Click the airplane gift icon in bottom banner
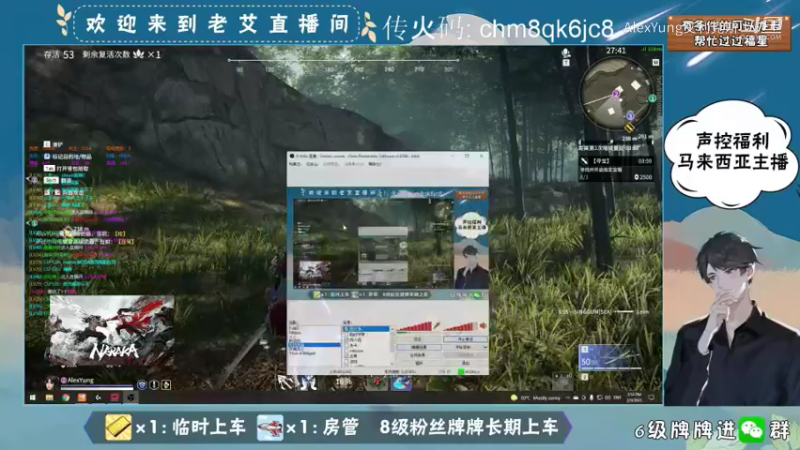 [x=270, y=427]
